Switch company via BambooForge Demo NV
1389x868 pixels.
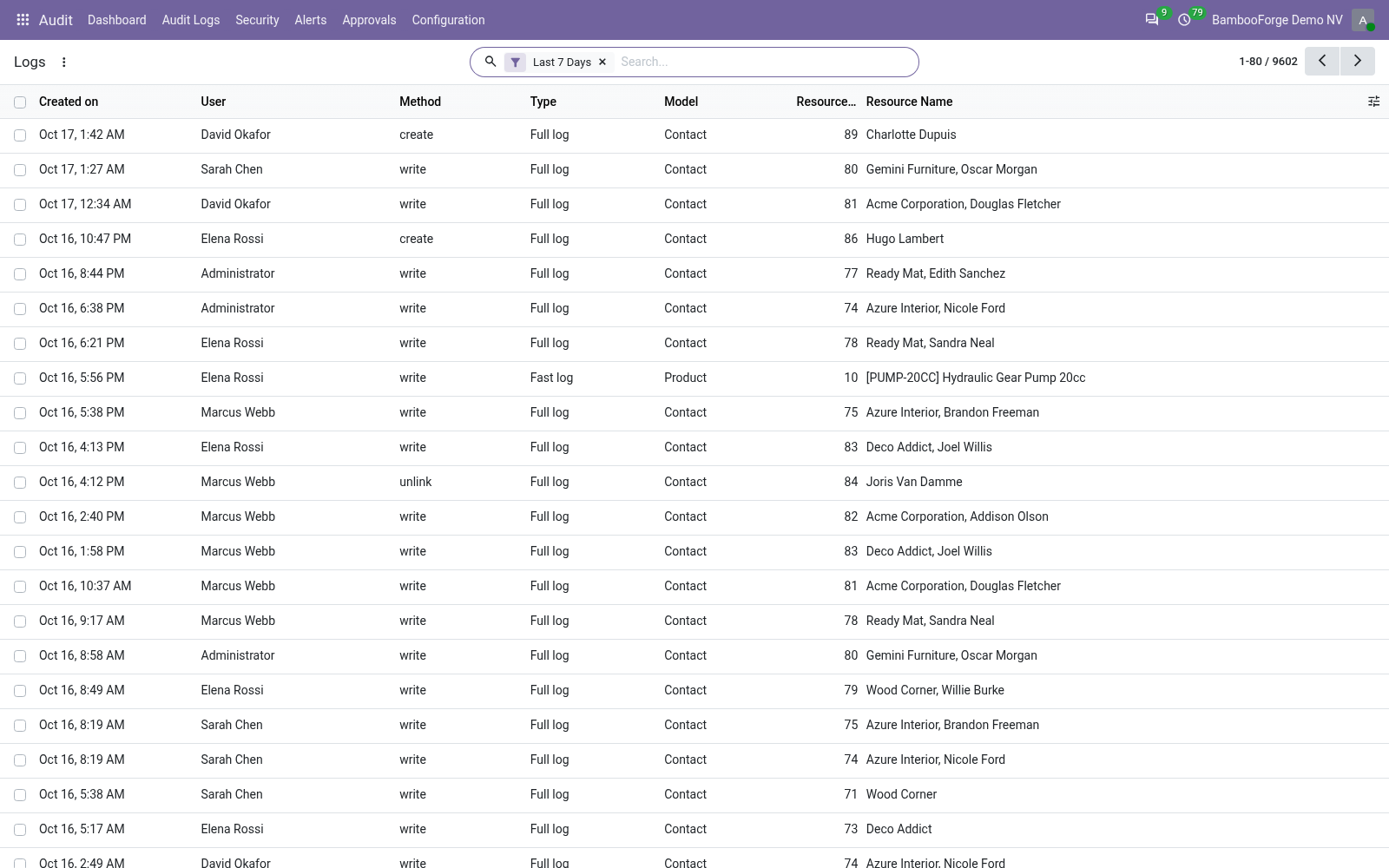tap(1277, 20)
